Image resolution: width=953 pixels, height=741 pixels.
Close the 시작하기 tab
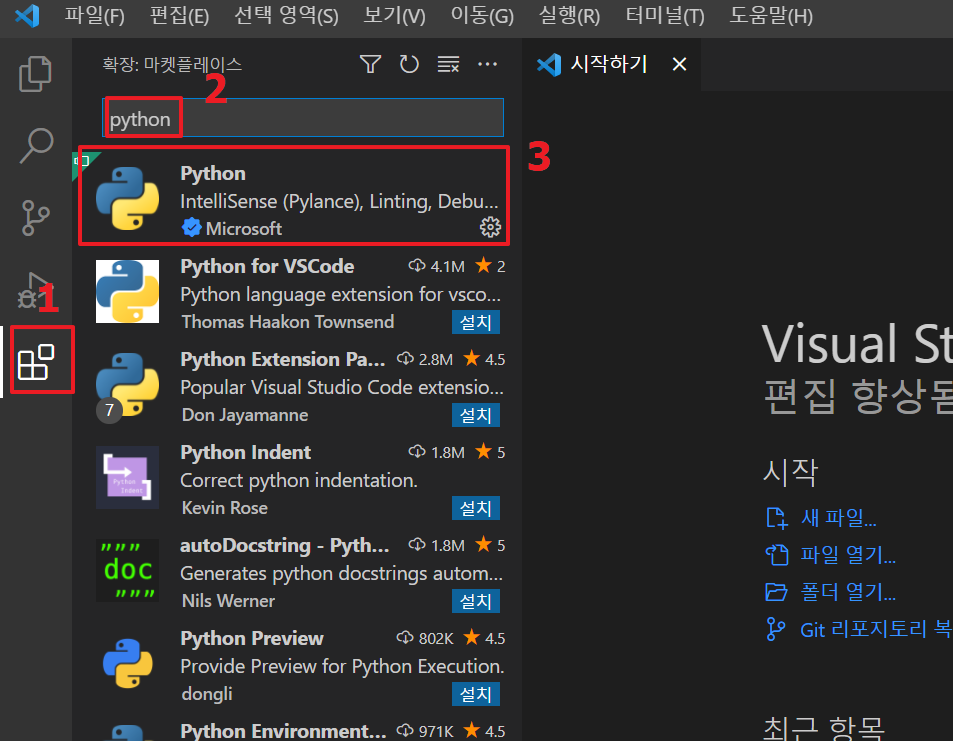pos(679,64)
